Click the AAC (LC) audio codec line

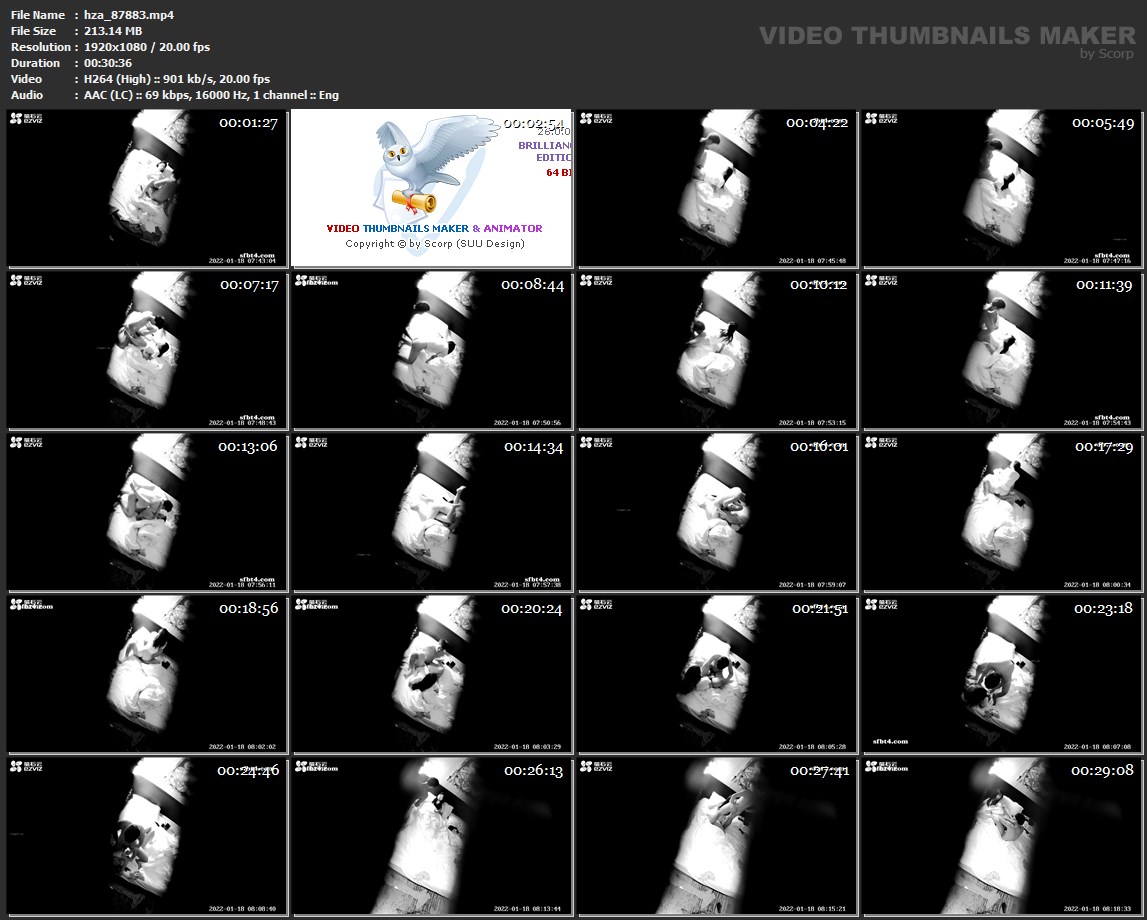click(211, 95)
